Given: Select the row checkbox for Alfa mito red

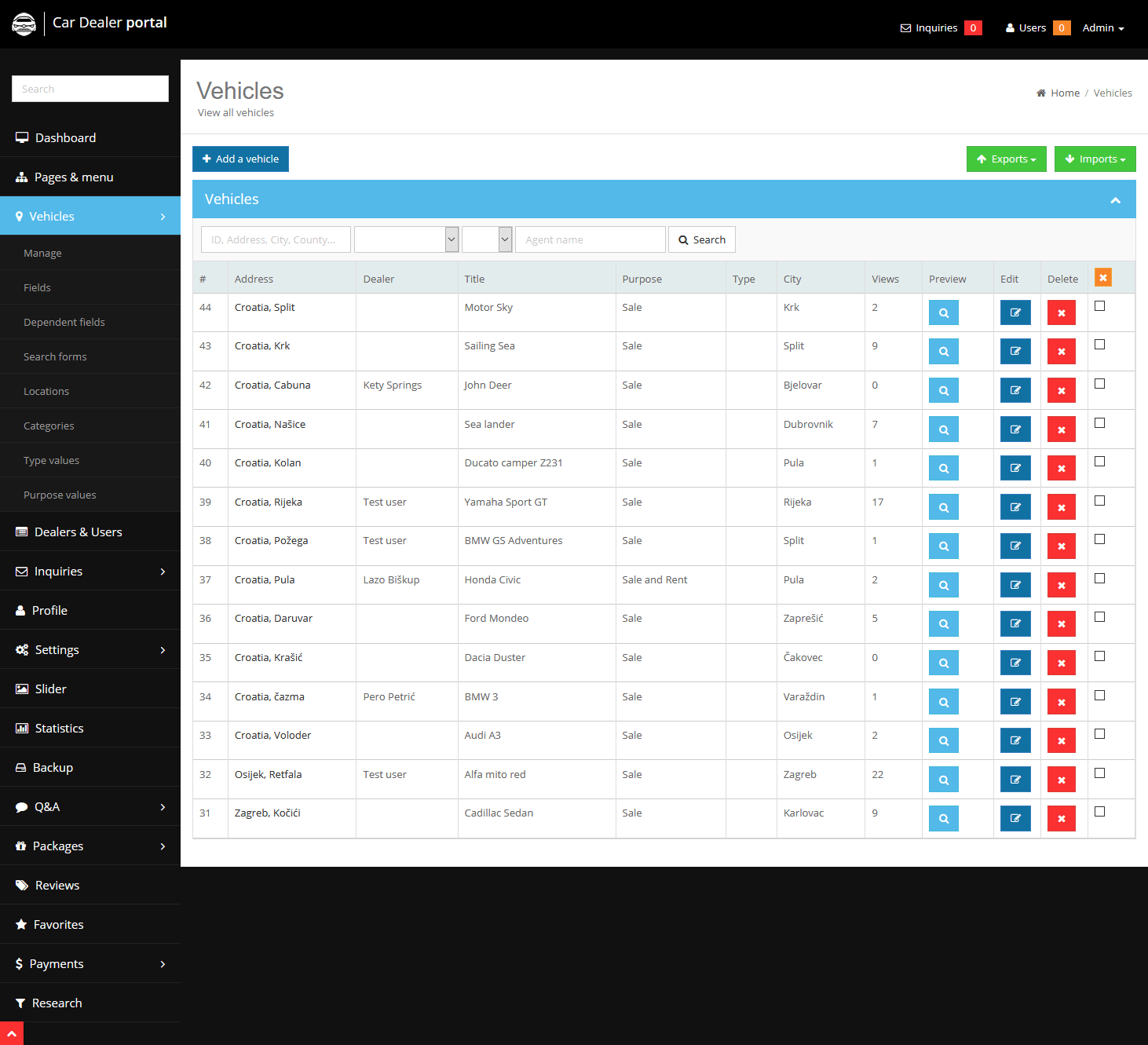Looking at the screenshot, I should 1099,773.
